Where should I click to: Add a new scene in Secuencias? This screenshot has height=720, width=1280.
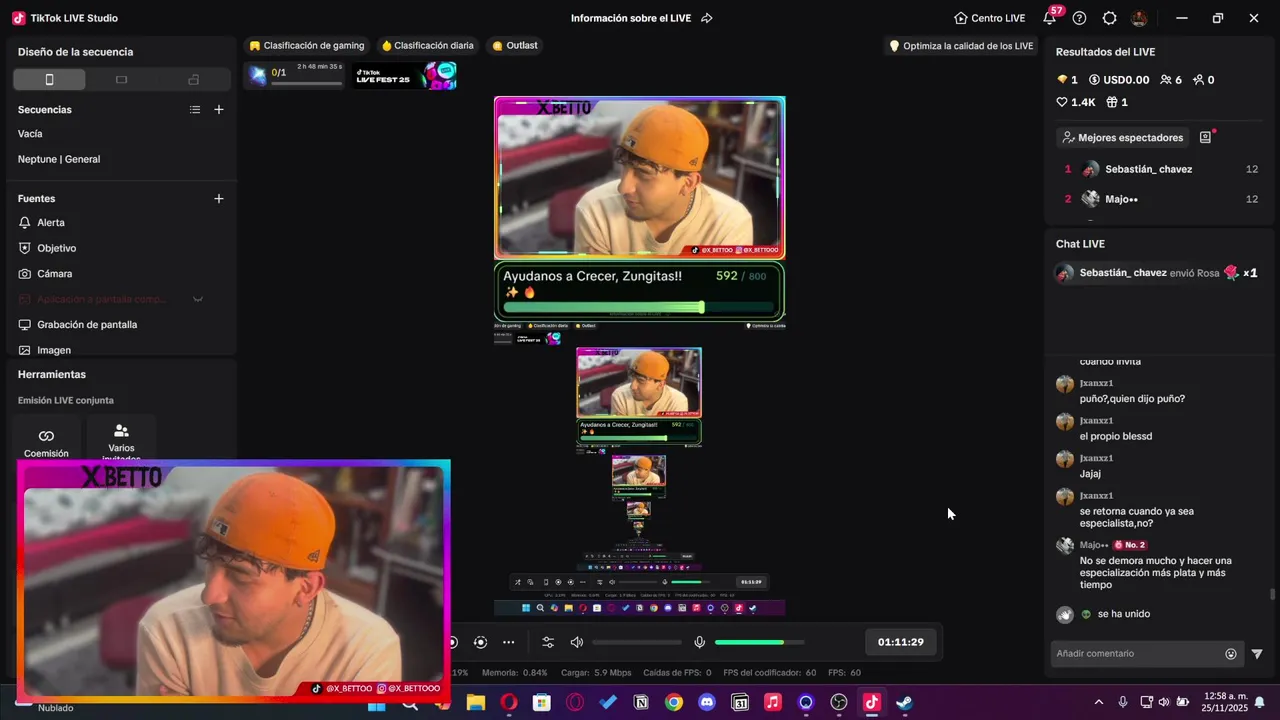tap(219, 110)
